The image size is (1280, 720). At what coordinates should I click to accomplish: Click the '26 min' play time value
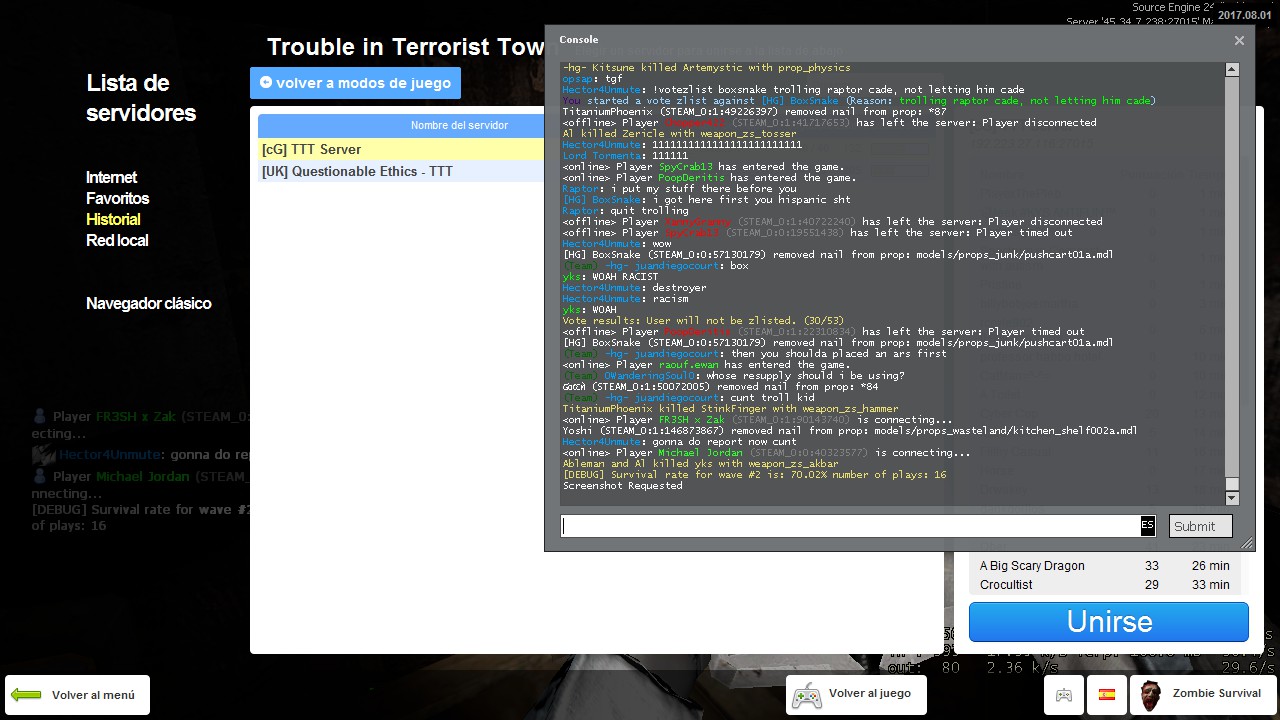pyautogui.click(x=1210, y=566)
